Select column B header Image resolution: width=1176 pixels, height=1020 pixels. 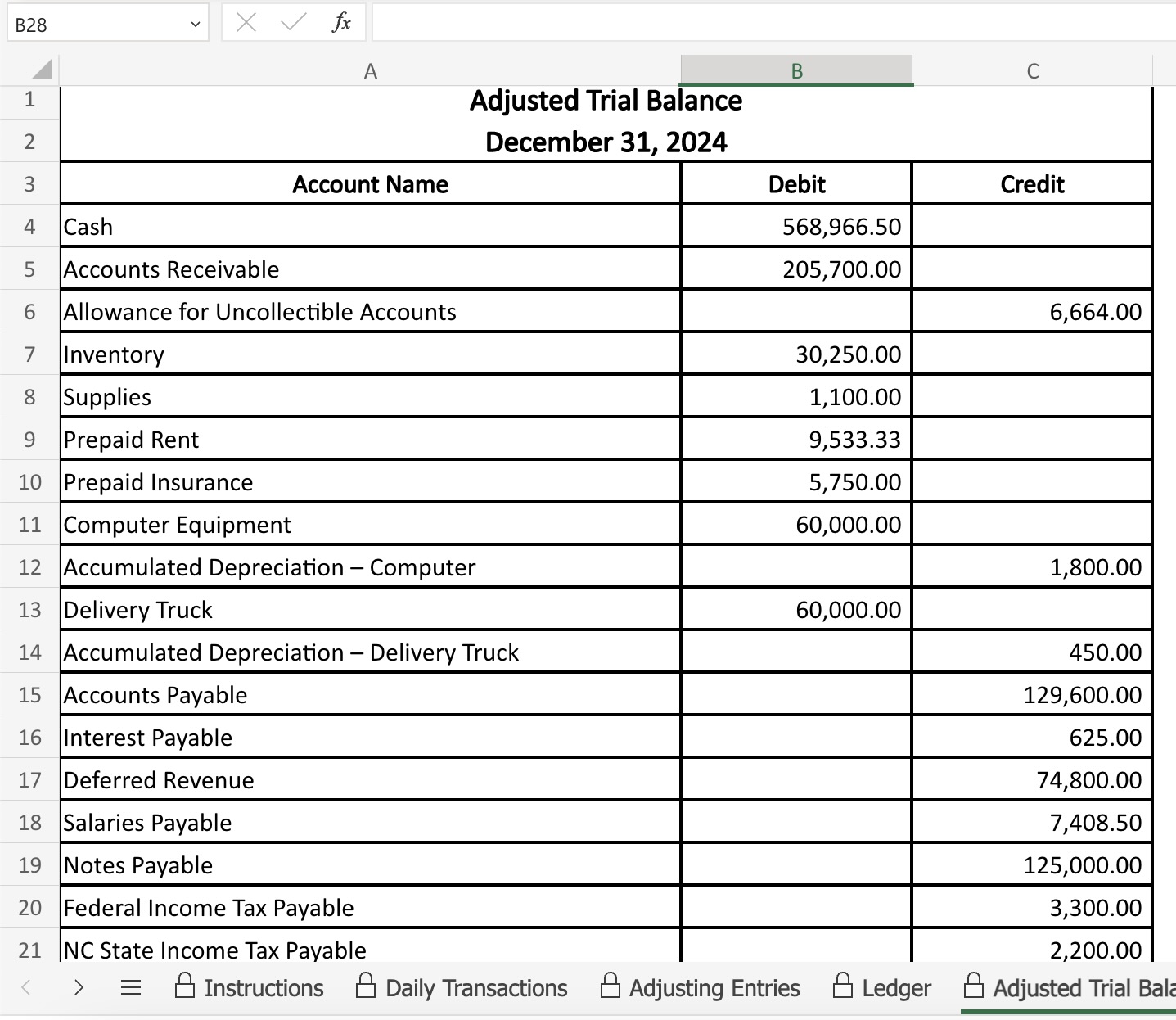(x=796, y=71)
